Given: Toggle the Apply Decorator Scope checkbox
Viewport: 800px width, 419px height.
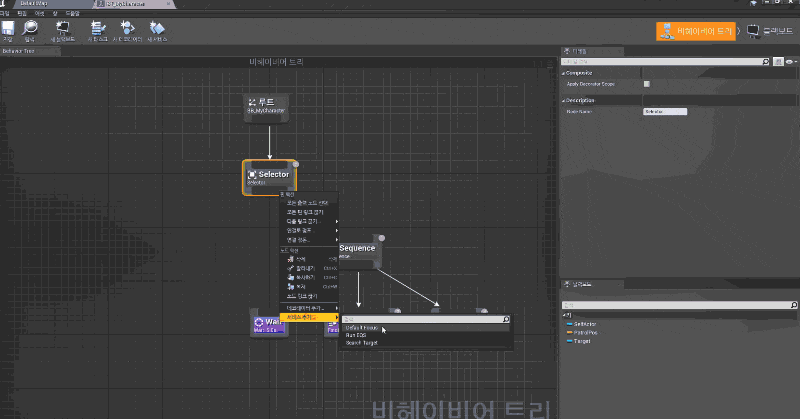Looking at the screenshot, I should (x=647, y=84).
